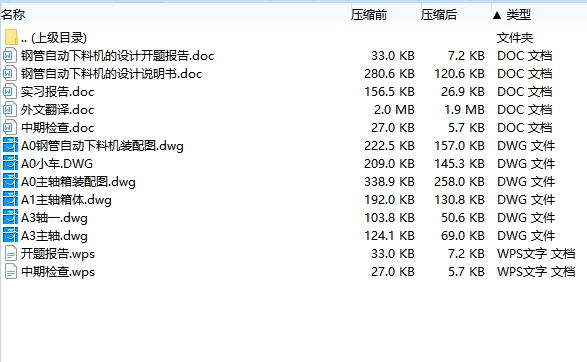Click the 192.0 KB original size value
Screen dimensions: 587x362
pos(389,200)
